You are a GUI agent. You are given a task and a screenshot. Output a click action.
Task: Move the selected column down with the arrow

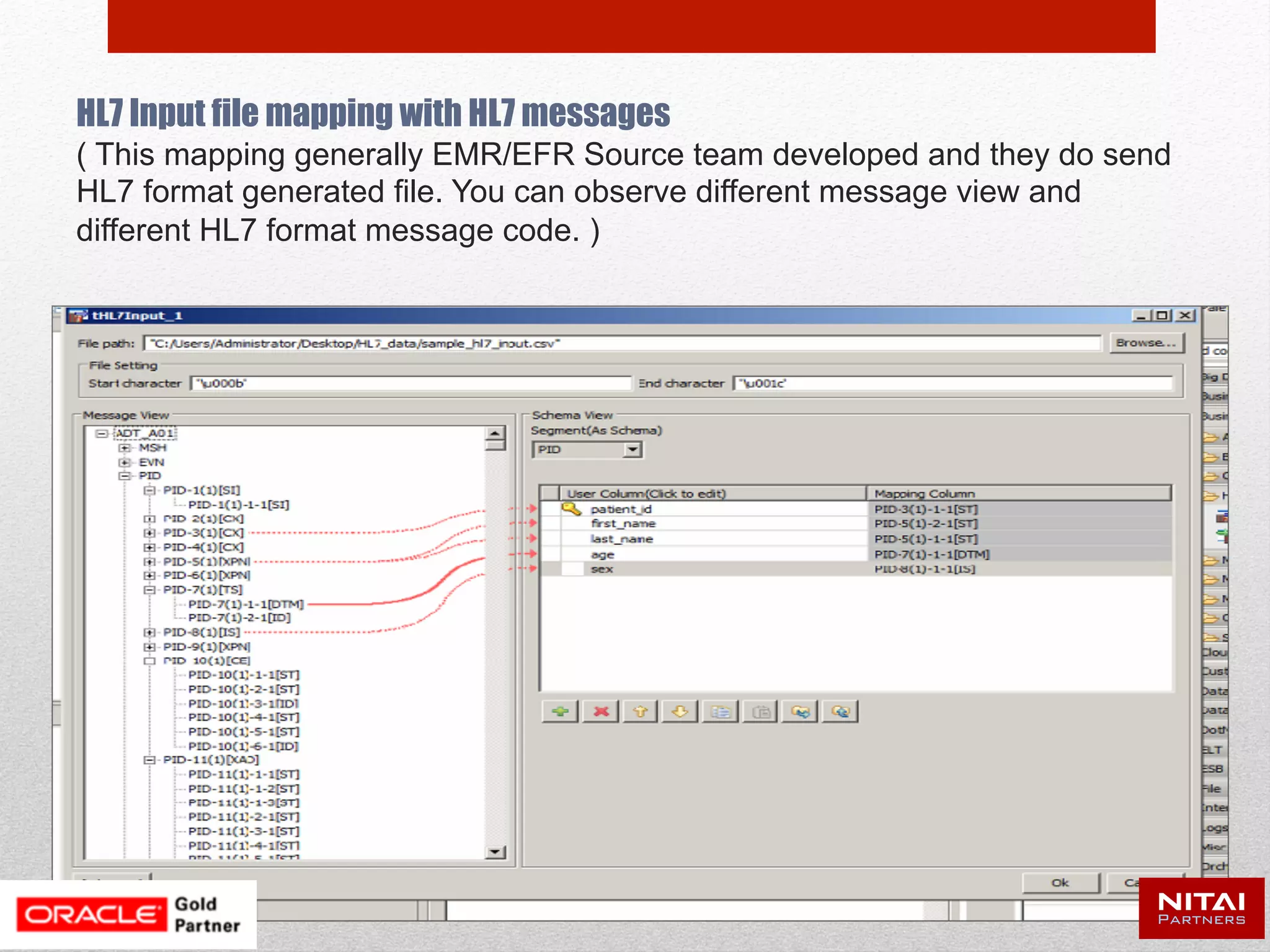[x=680, y=712]
